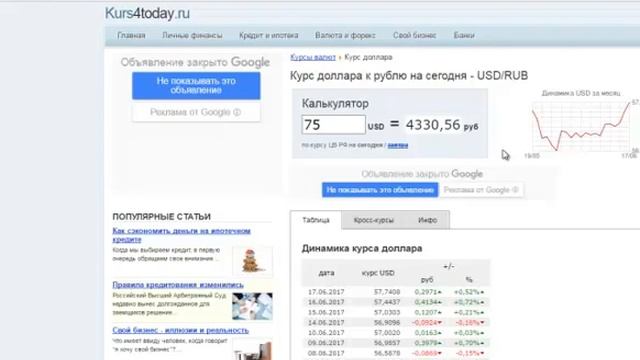
Task: Switch to the Кросс-курсы tab
Action: tap(373, 220)
